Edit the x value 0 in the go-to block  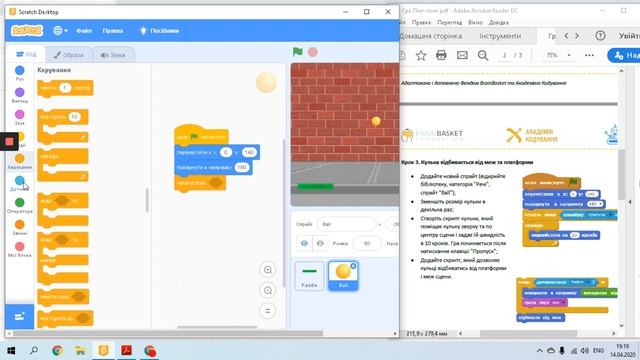[x=226, y=152]
